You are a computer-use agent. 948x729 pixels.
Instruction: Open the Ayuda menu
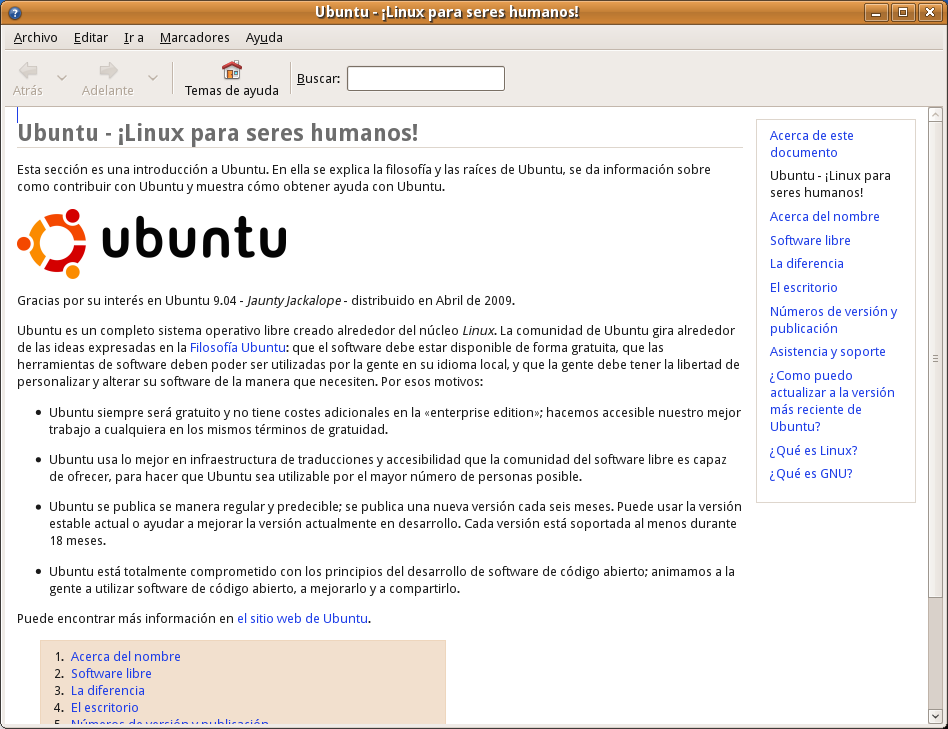pos(264,37)
